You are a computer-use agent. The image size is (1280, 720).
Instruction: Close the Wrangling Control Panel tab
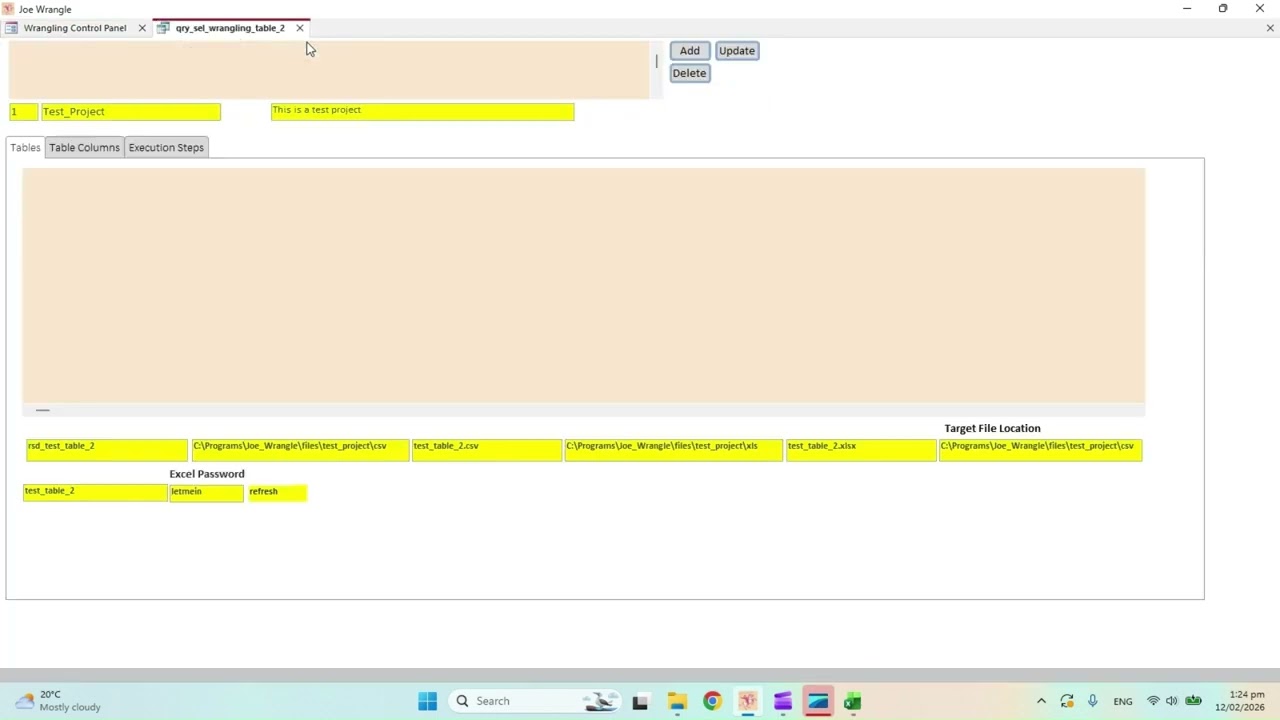pyautogui.click(x=142, y=28)
